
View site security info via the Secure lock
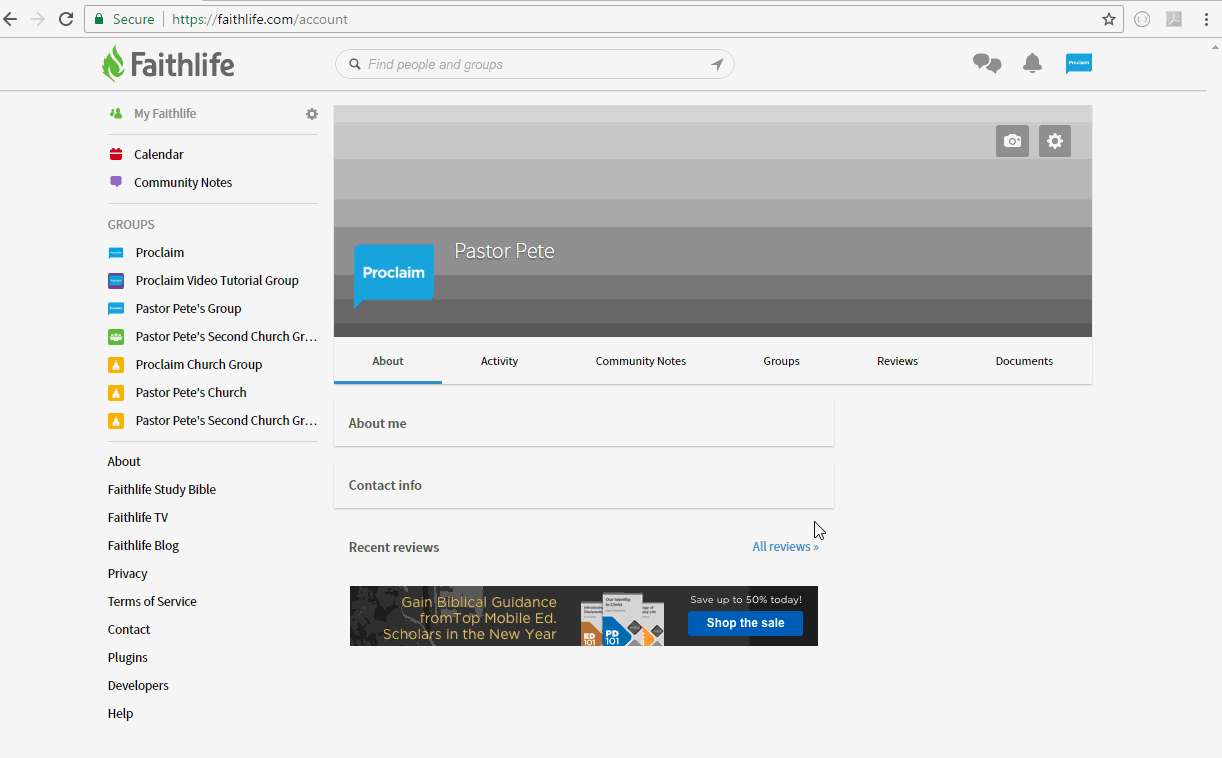tap(125, 19)
